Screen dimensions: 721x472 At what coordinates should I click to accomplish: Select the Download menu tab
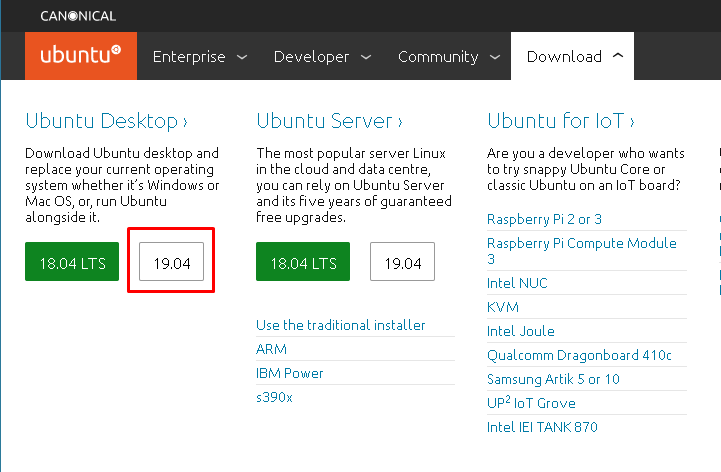(x=572, y=56)
